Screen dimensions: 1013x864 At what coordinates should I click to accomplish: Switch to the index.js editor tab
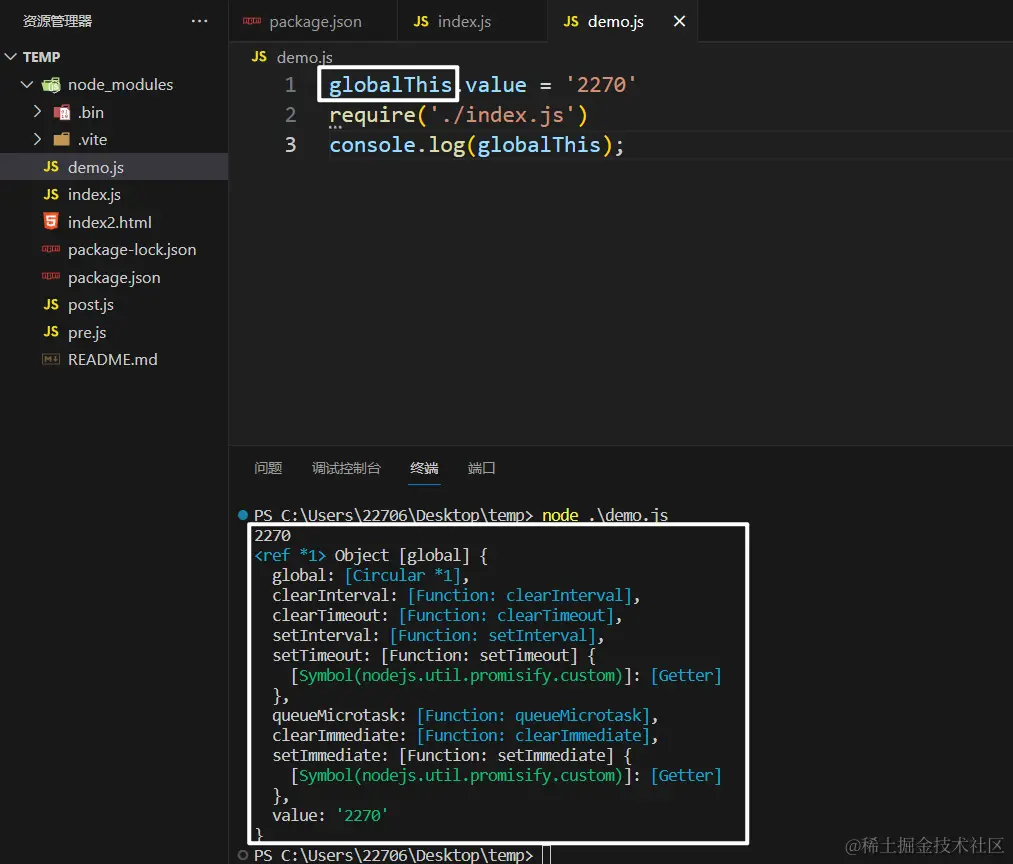tap(472, 21)
